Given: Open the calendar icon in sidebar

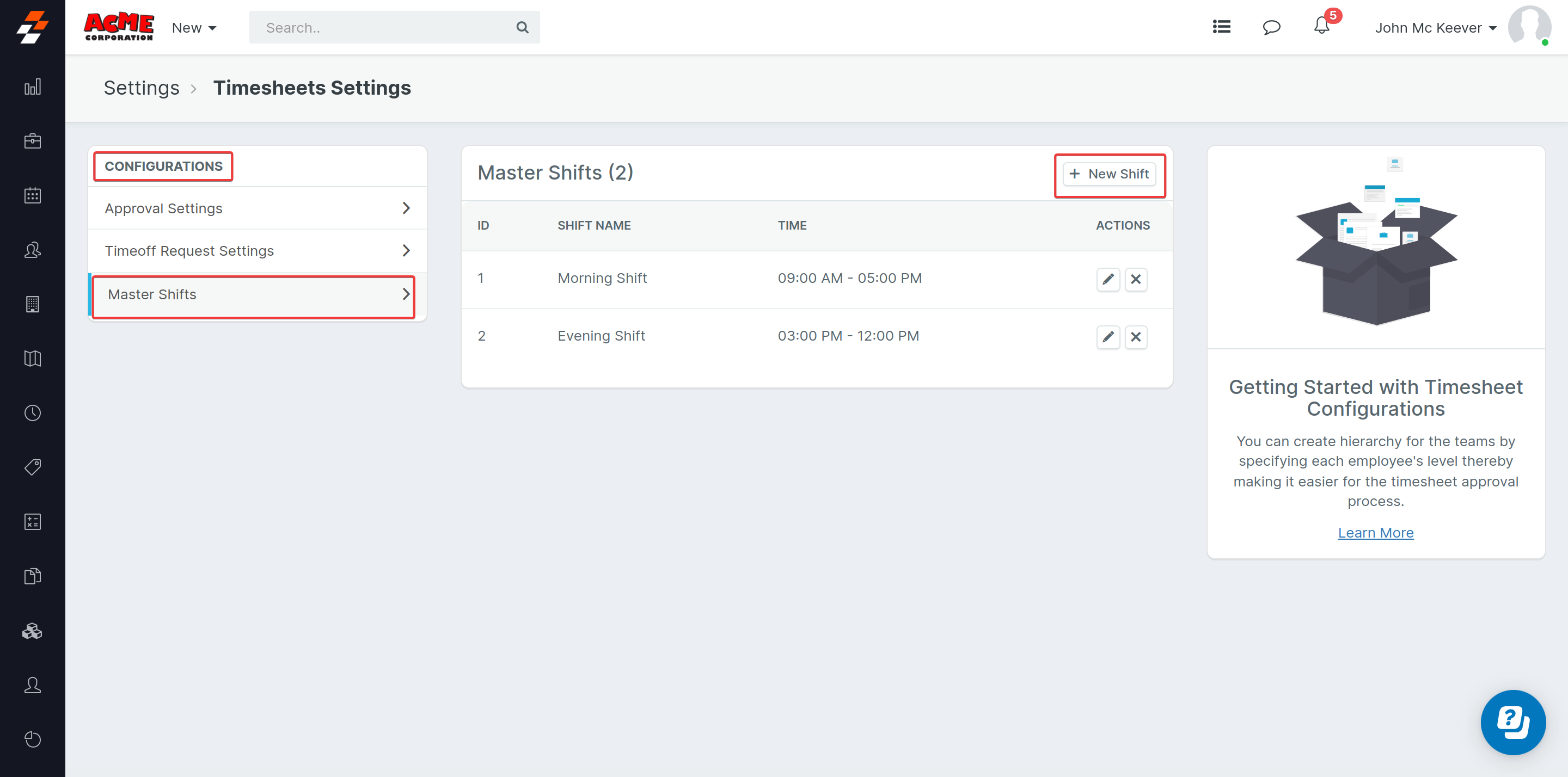Looking at the screenshot, I should click(32, 195).
